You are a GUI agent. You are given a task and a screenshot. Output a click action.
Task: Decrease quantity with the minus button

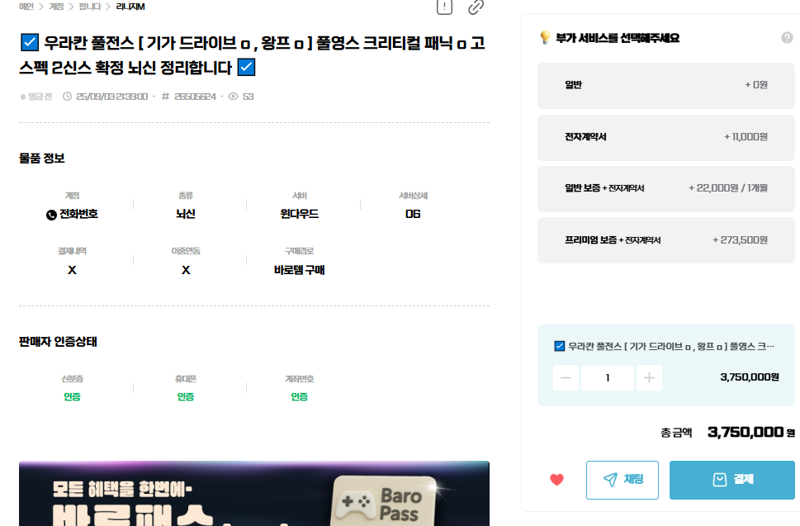click(566, 378)
